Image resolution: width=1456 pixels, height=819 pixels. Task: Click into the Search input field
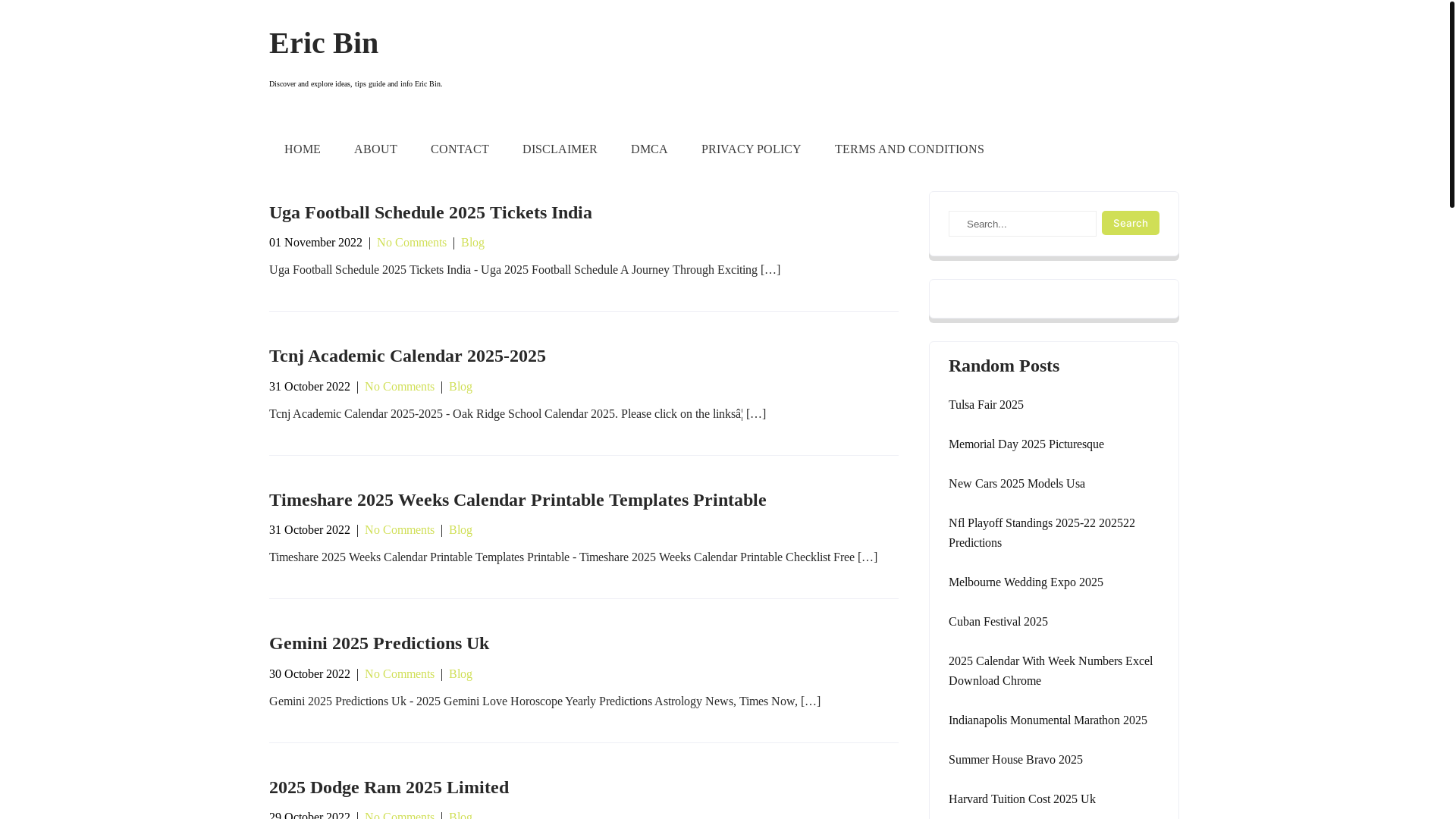click(1022, 224)
